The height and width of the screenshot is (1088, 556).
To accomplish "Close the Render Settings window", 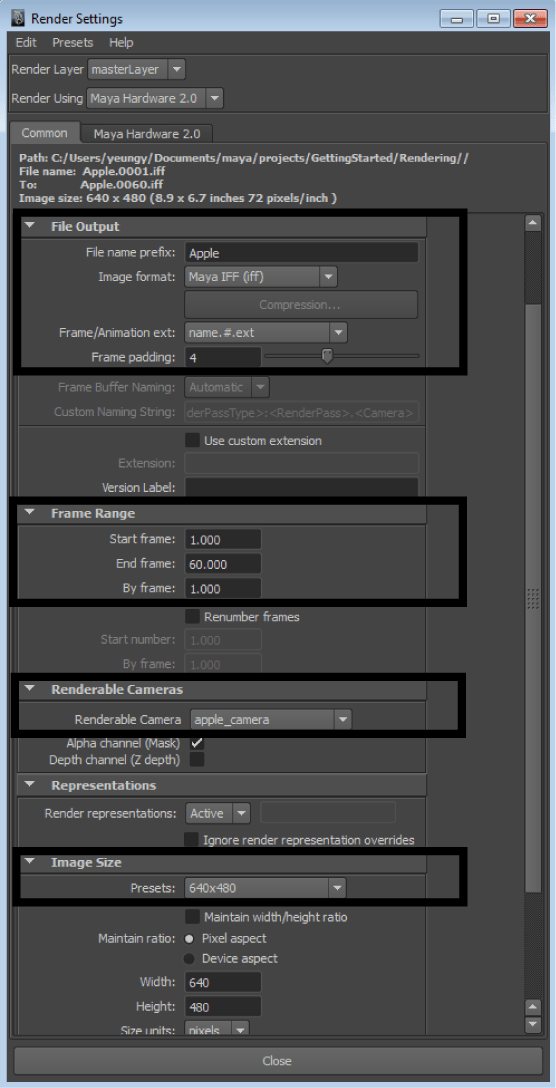I will pos(530,18).
